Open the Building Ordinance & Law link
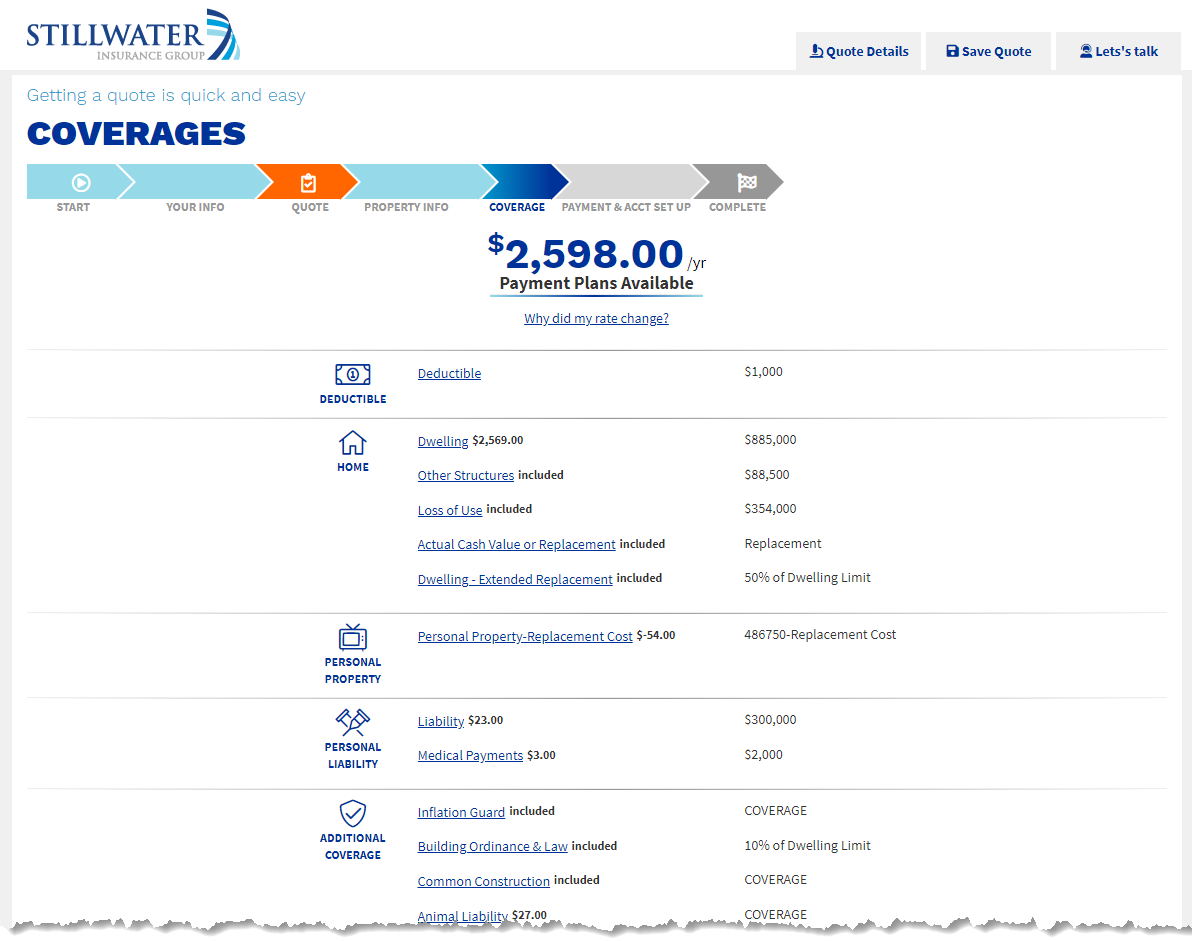Image resolution: width=1192 pixels, height=941 pixels. [x=492, y=847]
